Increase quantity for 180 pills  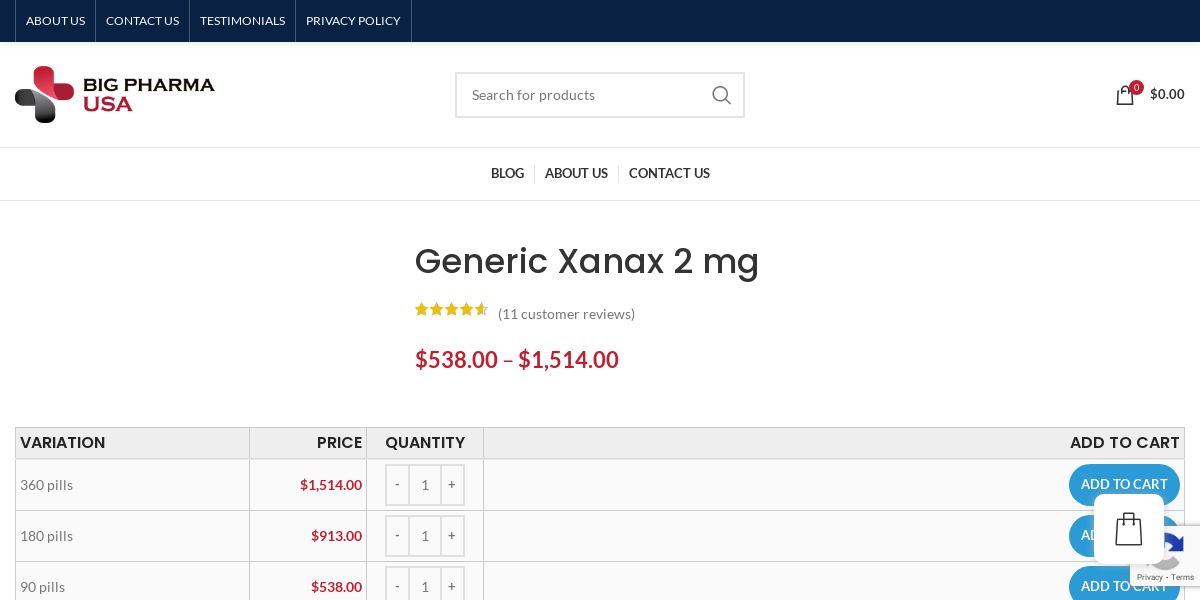[452, 536]
